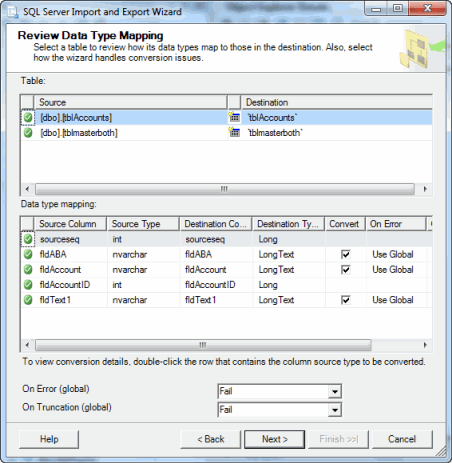The width and height of the screenshot is (452, 463).
Task: Click the wizard icon in the title bar
Action: [13, 12]
